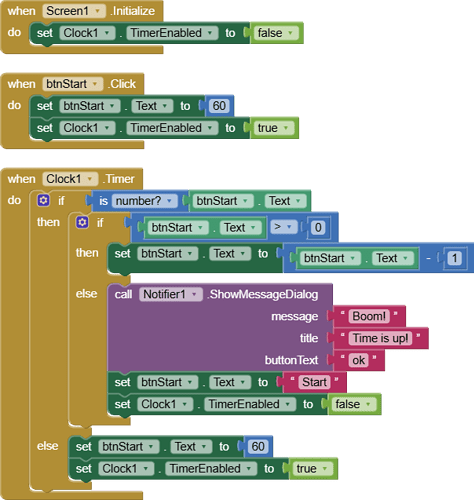Select the 'when Clock1.Timer' event block
This screenshot has height=500, width=474.
tap(21, 179)
